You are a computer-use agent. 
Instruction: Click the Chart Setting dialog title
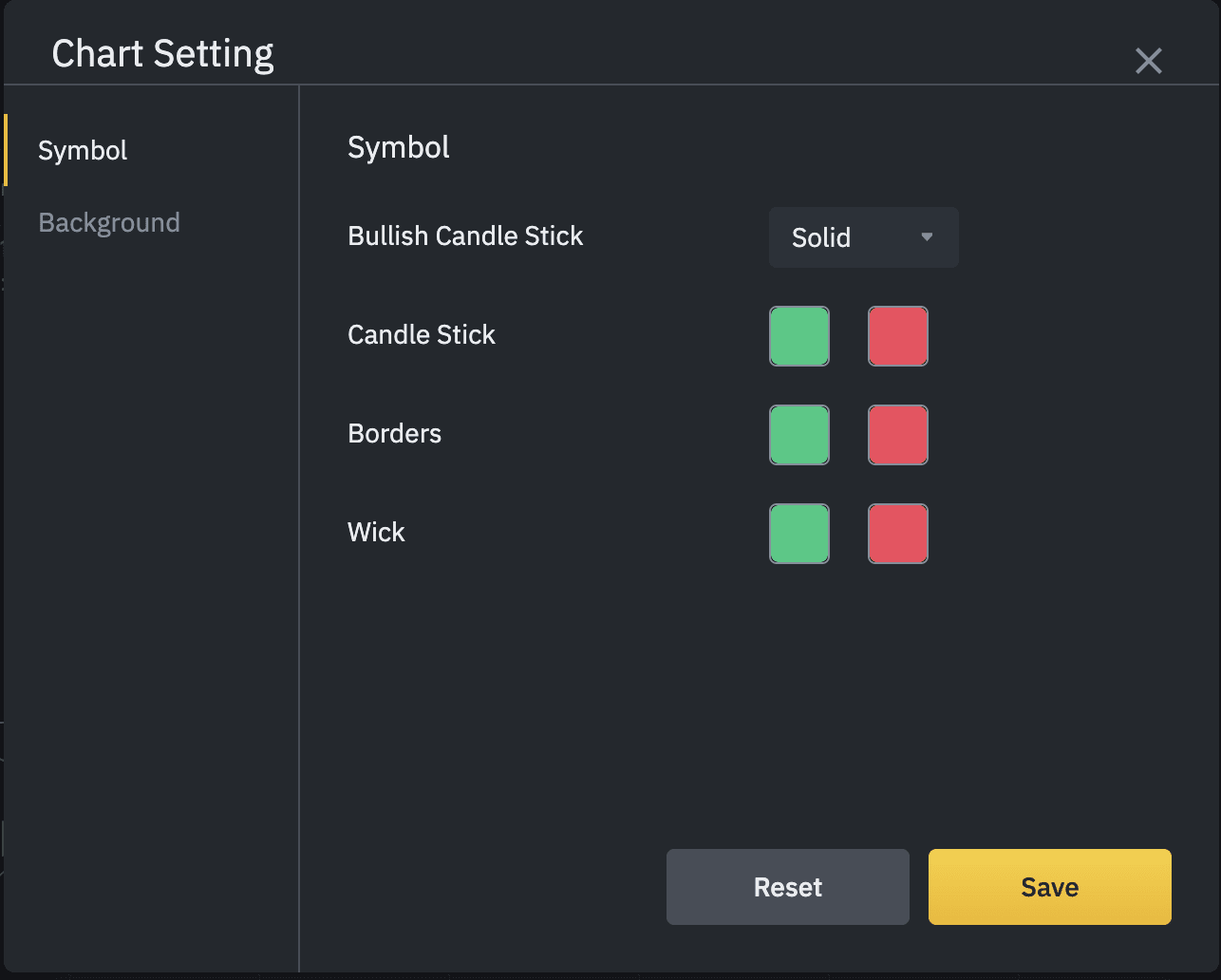162,54
